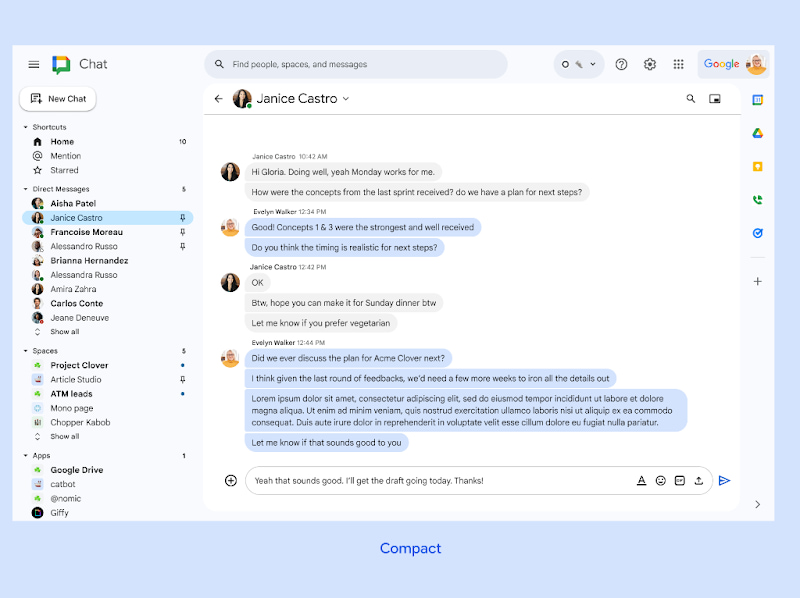Open the emoji picker in message bar

click(x=660, y=480)
